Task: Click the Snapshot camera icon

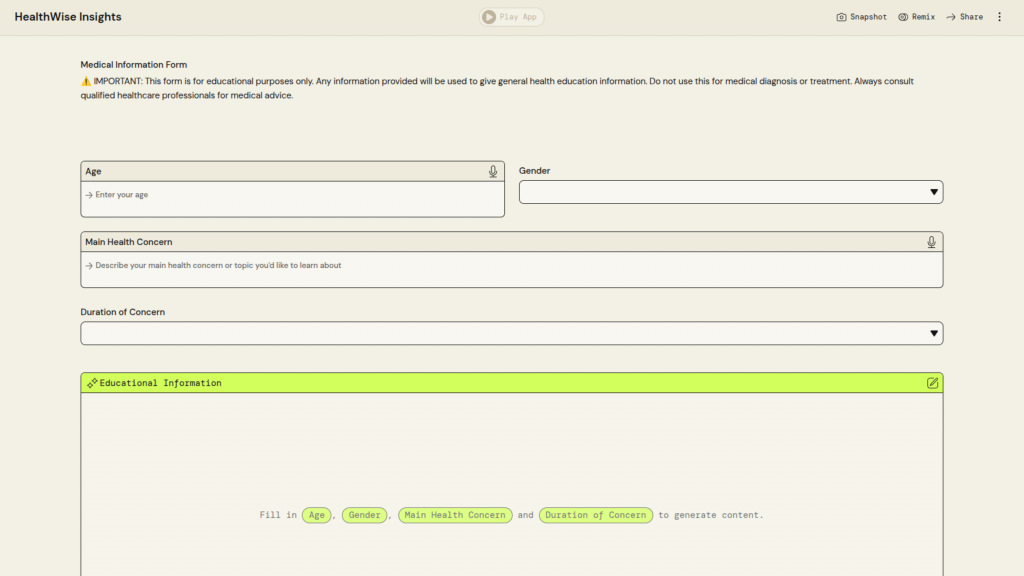Action: [841, 17]
